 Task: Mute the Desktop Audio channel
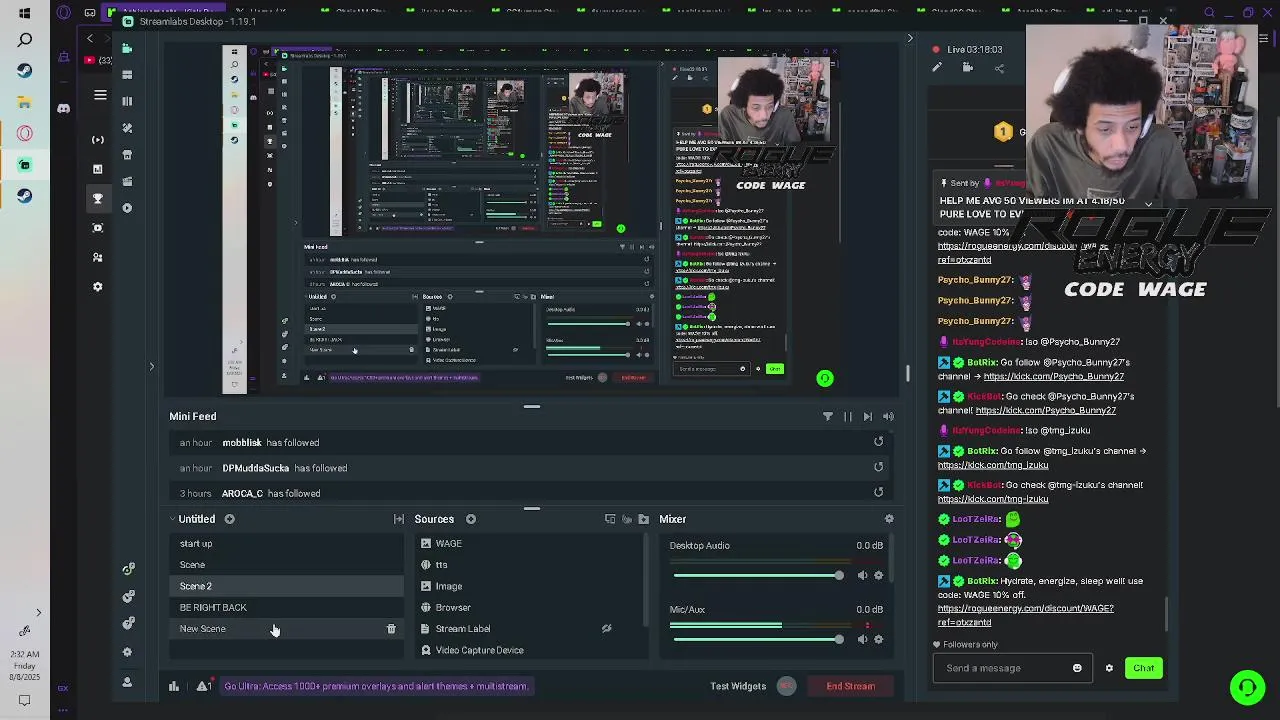[x=862, y=575]
